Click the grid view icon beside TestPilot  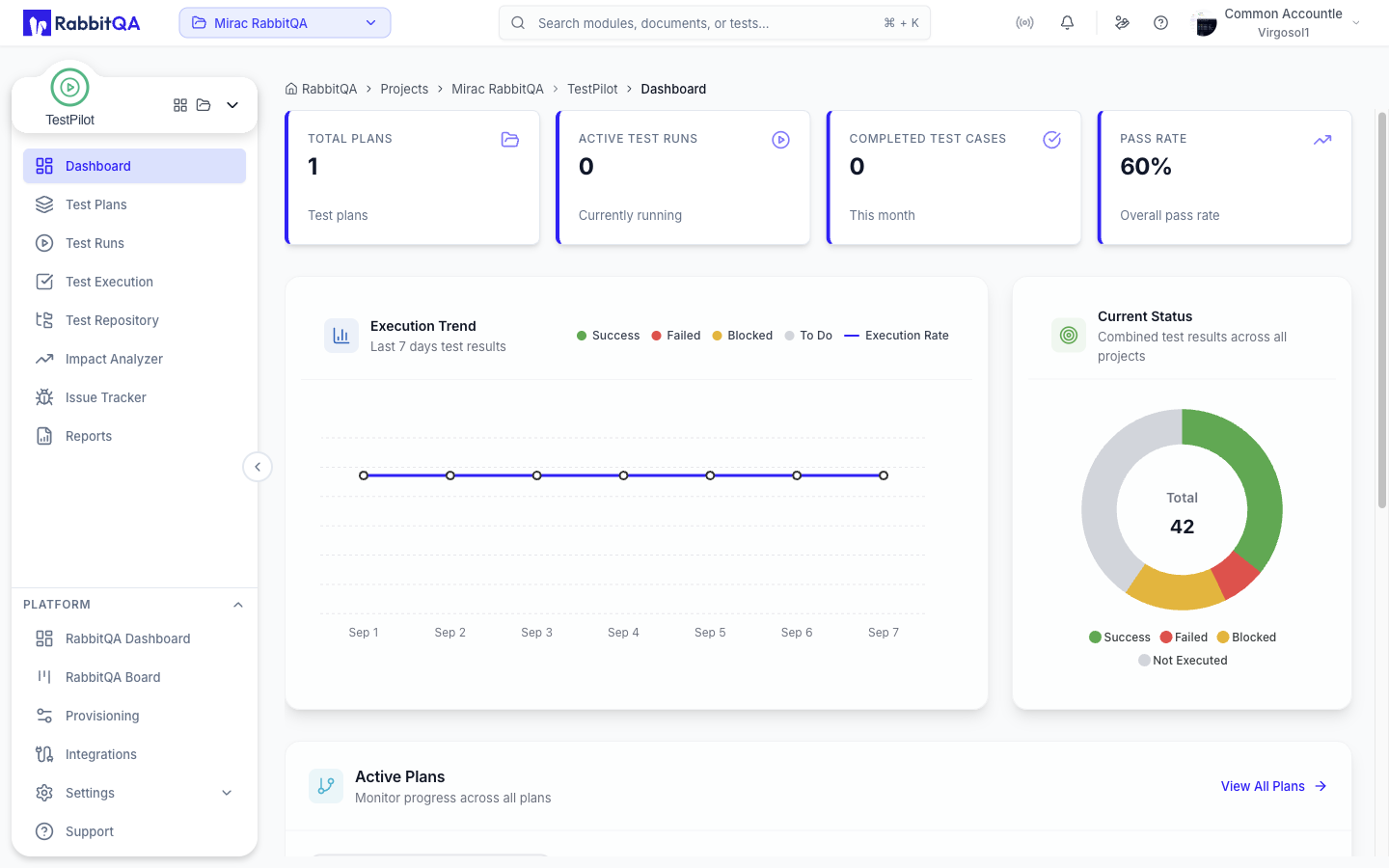coord(180,105)
